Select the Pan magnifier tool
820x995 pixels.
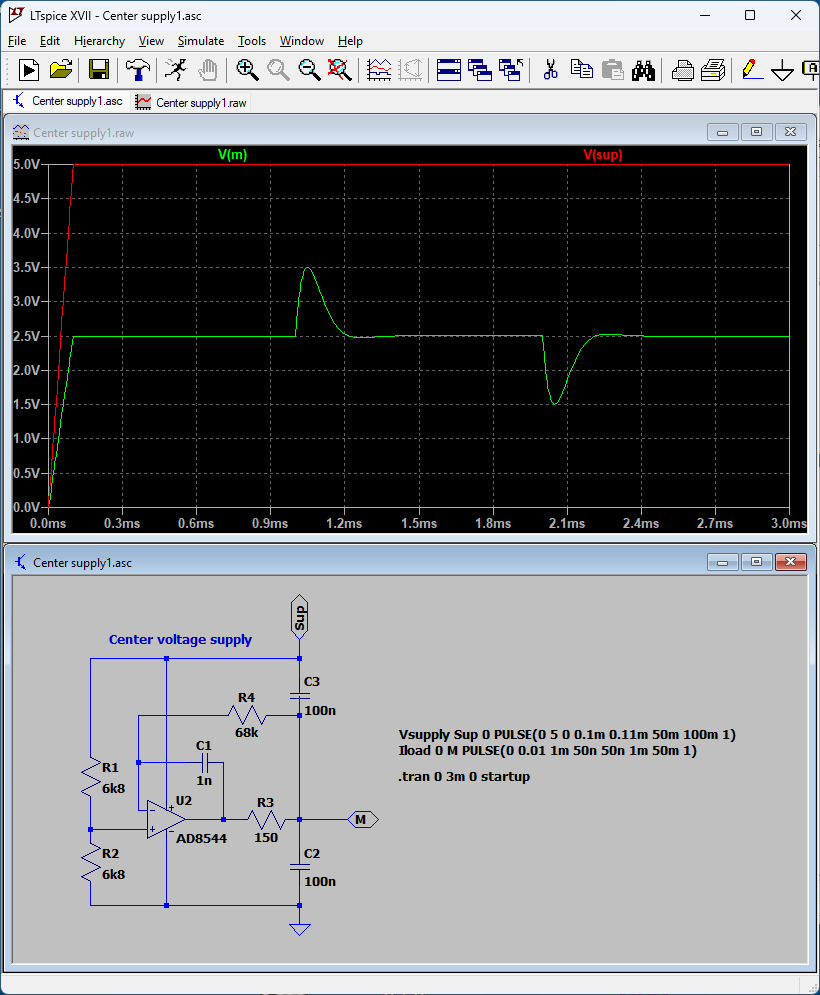[x=278, y=69]
